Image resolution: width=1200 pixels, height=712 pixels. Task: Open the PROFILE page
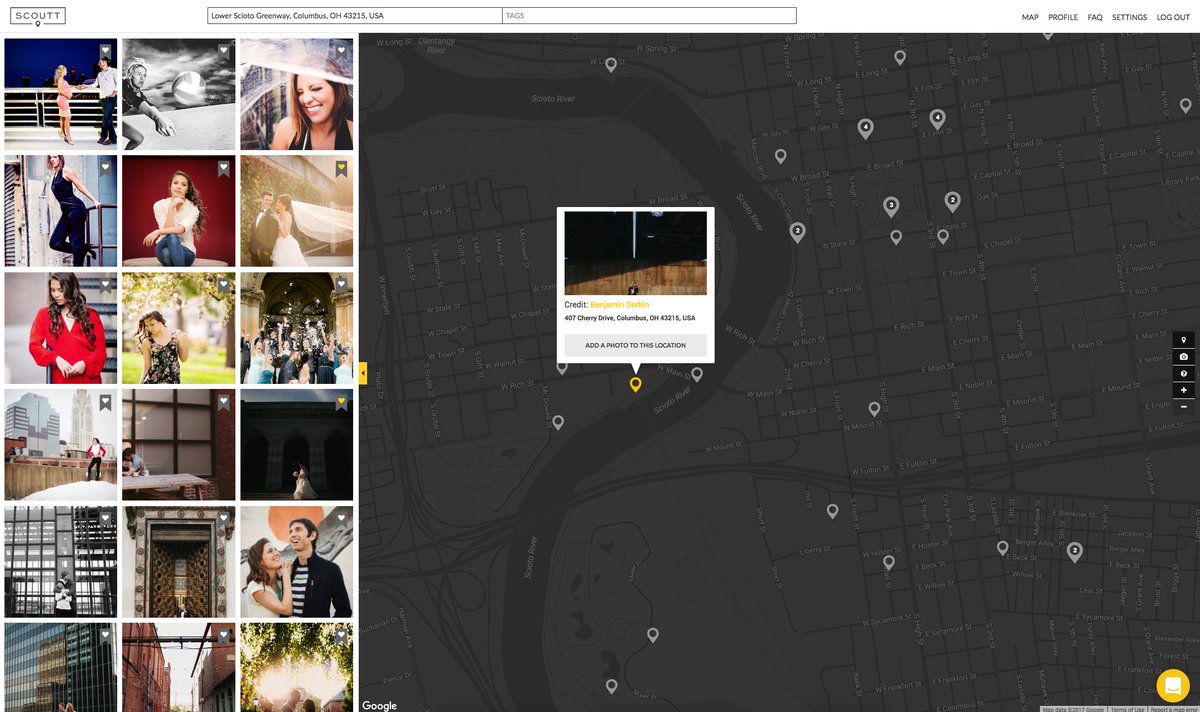tap(1063, 17)
